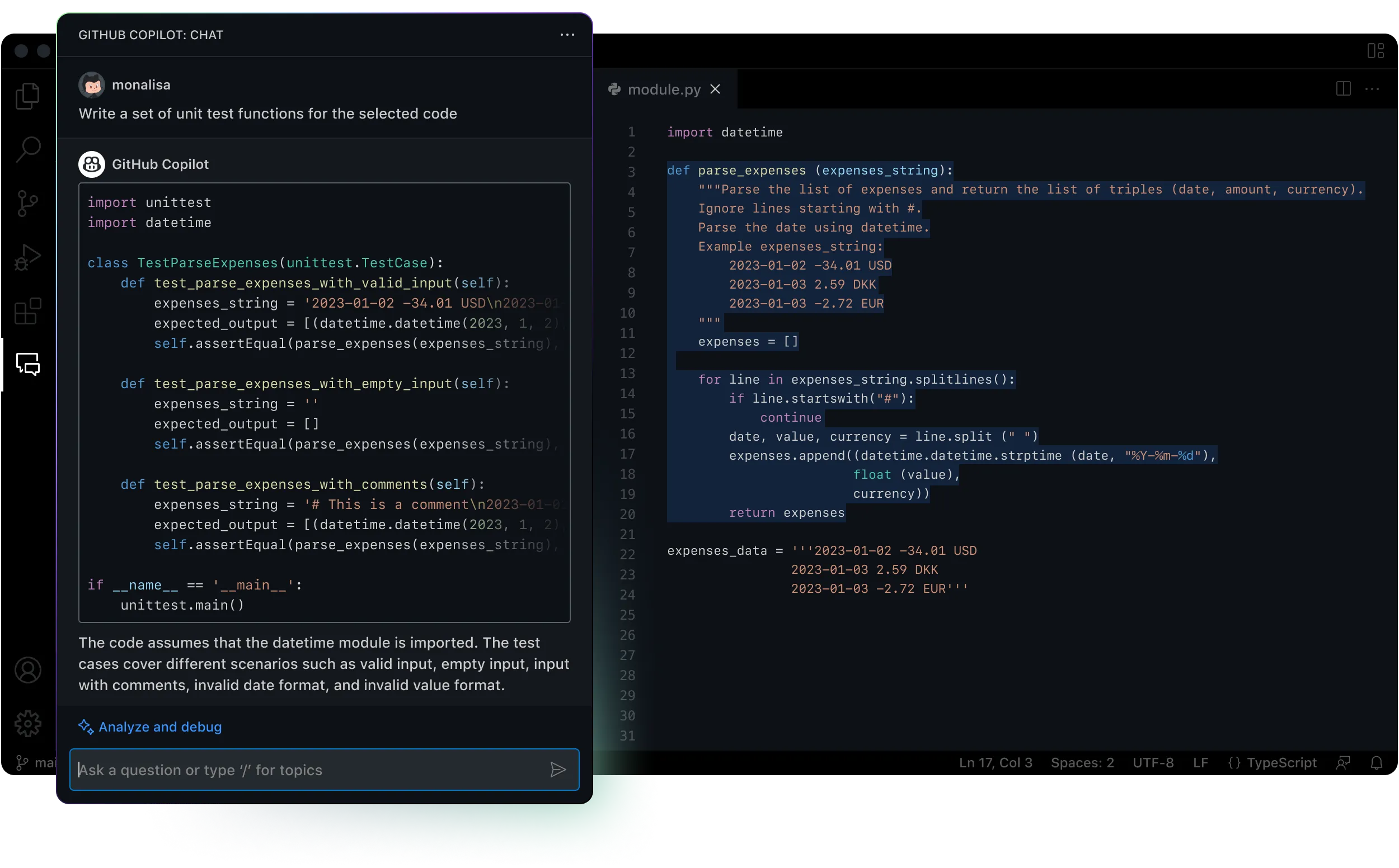Open the Customize Layout icon in the title bar
This screenshot has height=868, width=1399.
1376,50
